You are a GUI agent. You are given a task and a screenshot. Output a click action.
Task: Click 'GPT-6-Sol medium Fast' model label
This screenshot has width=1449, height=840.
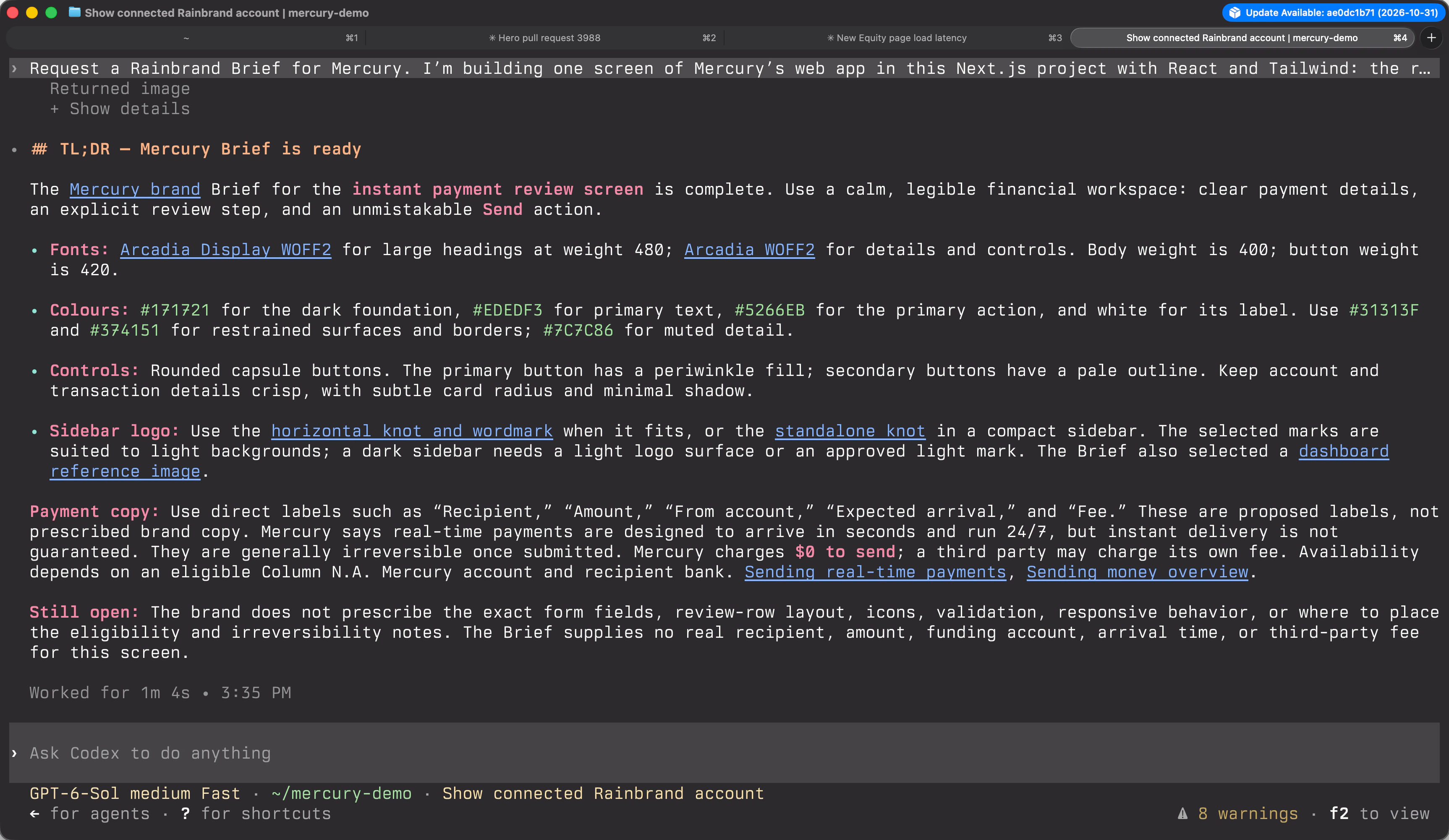(x=135, y=793)
